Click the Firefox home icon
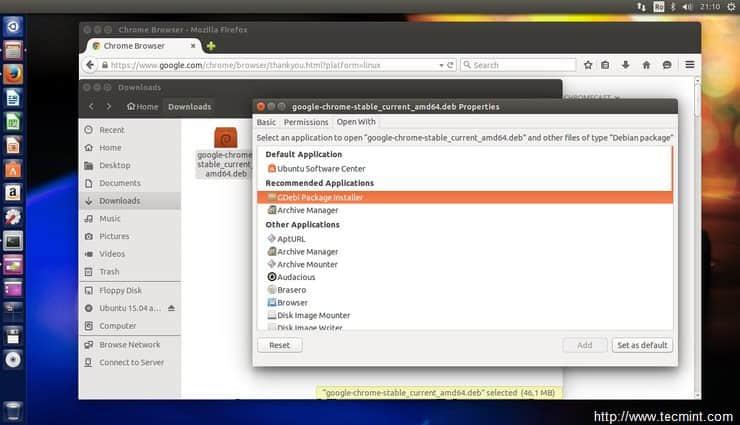 (x=646, y=65)
